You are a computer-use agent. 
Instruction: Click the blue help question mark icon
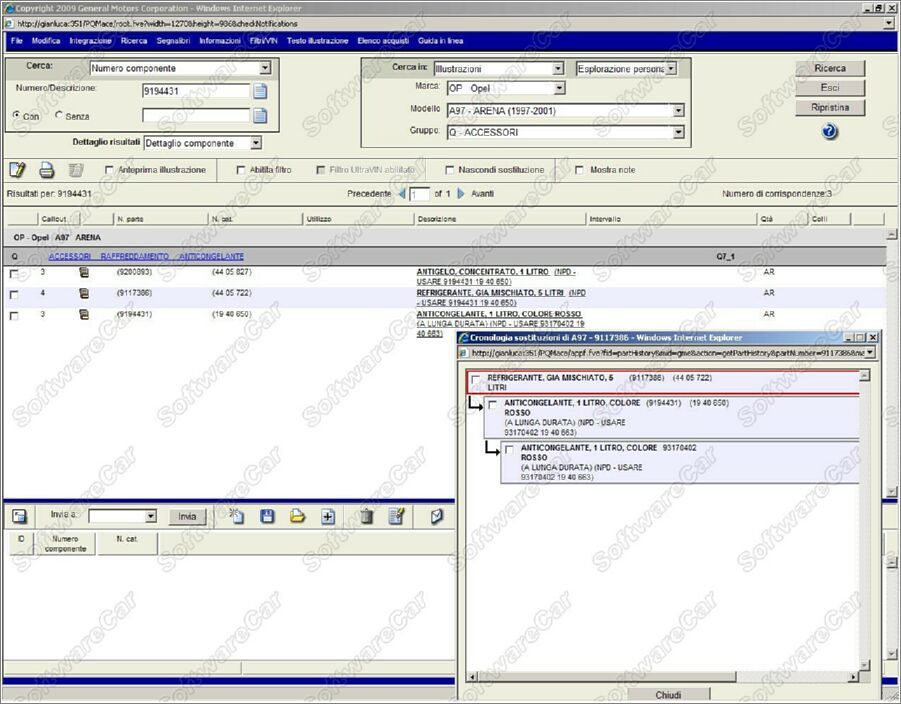[829, 132]
